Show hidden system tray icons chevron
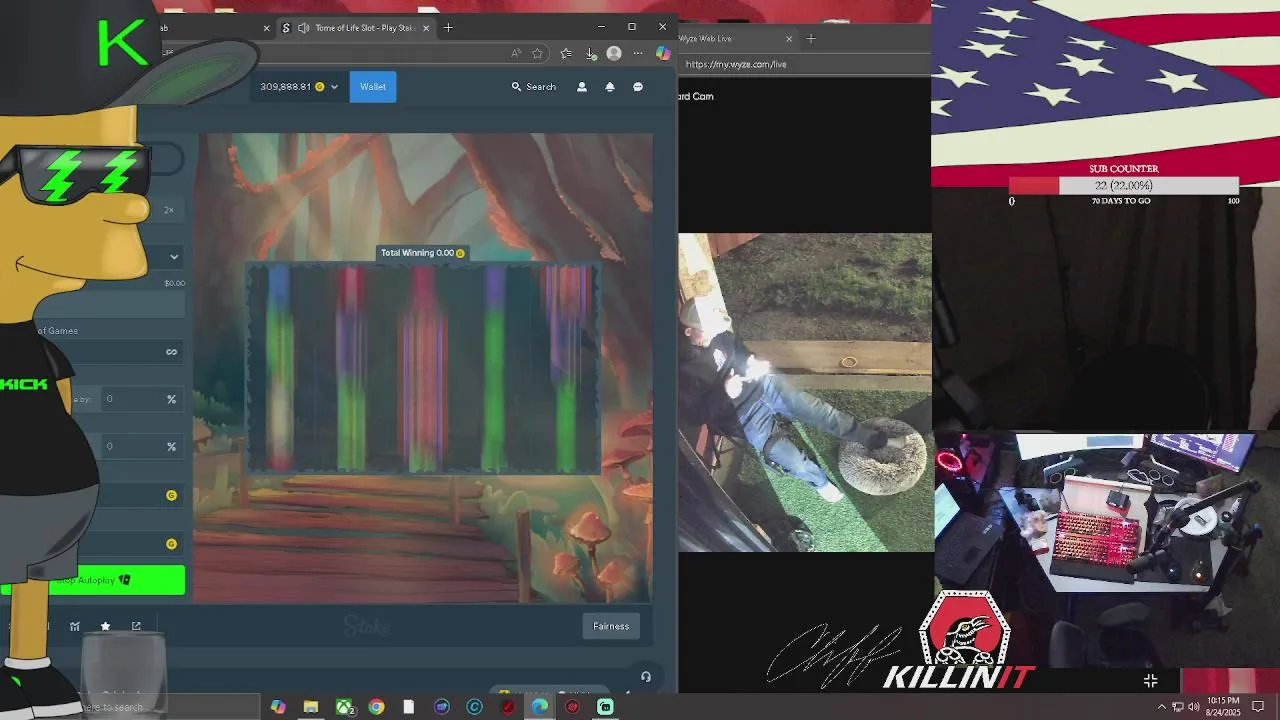The image size is (1280, 720). (x=1162, y=707)
